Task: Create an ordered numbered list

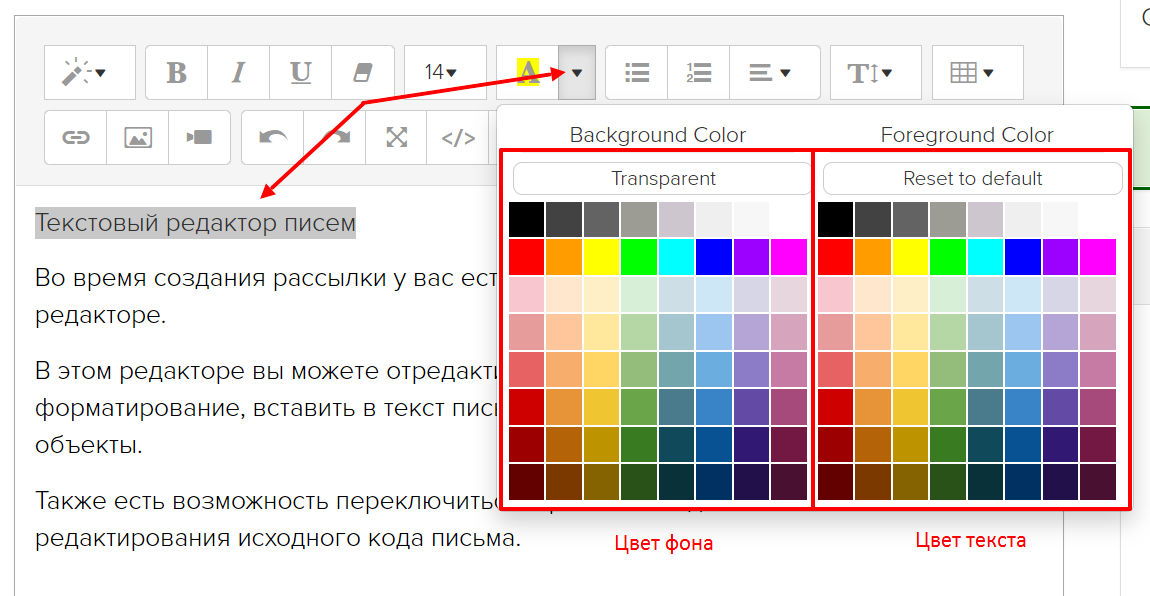Action: (699, 73)
